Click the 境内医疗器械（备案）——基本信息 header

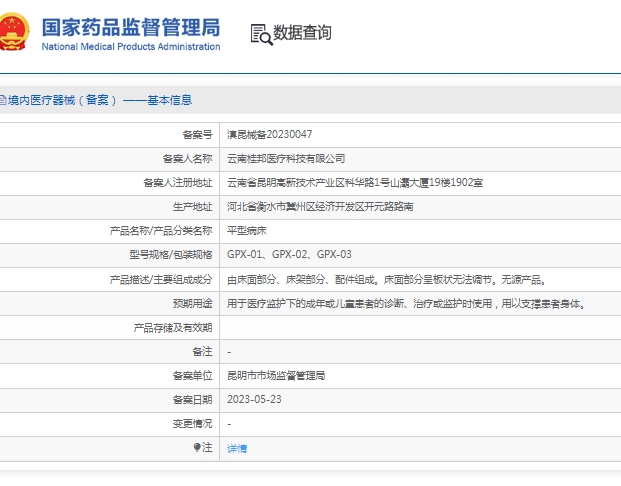(99, 100)
